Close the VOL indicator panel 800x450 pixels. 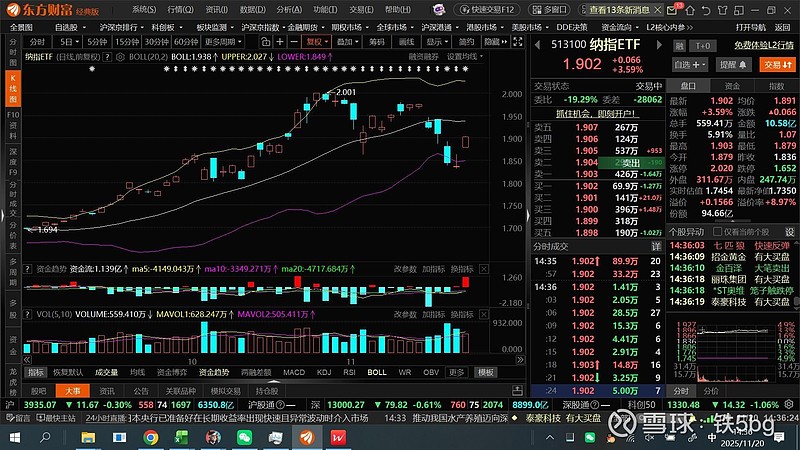click(x=484, y=314)
